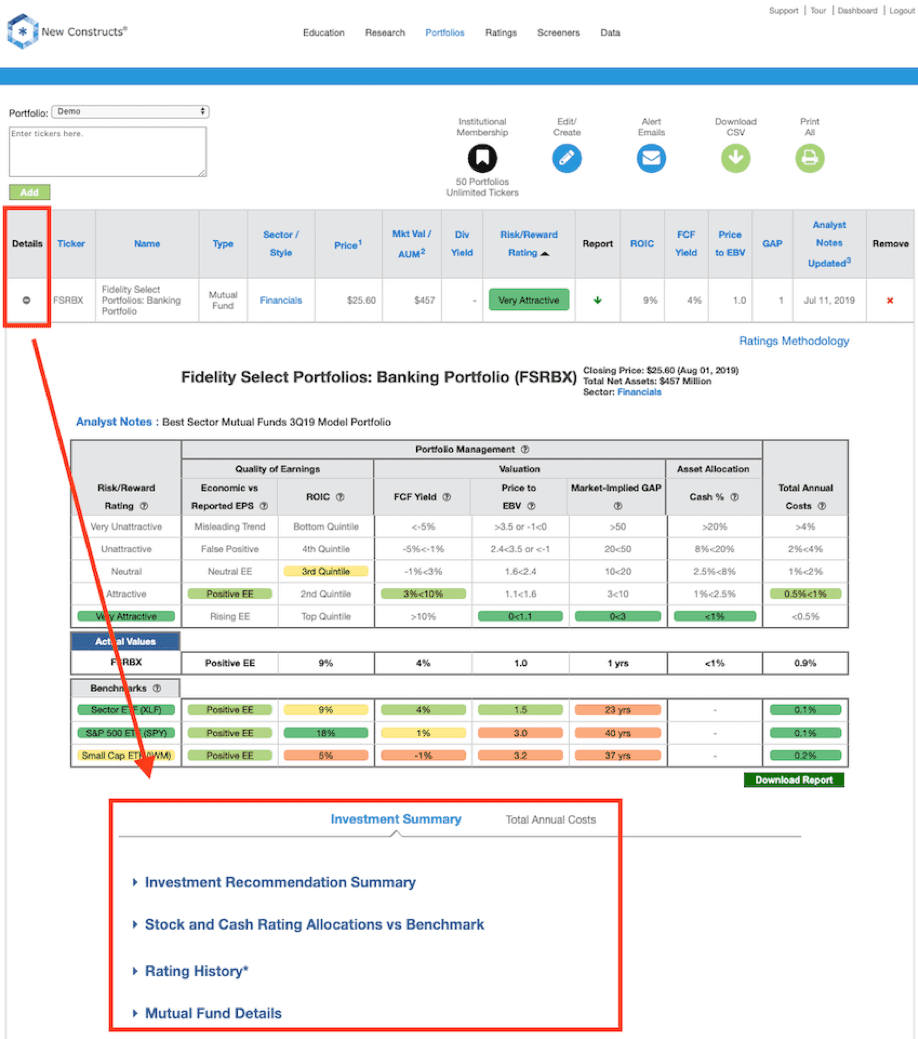Open the Data menu
918x1039 pixels.
pyautogui.click(x=610, y=32)
